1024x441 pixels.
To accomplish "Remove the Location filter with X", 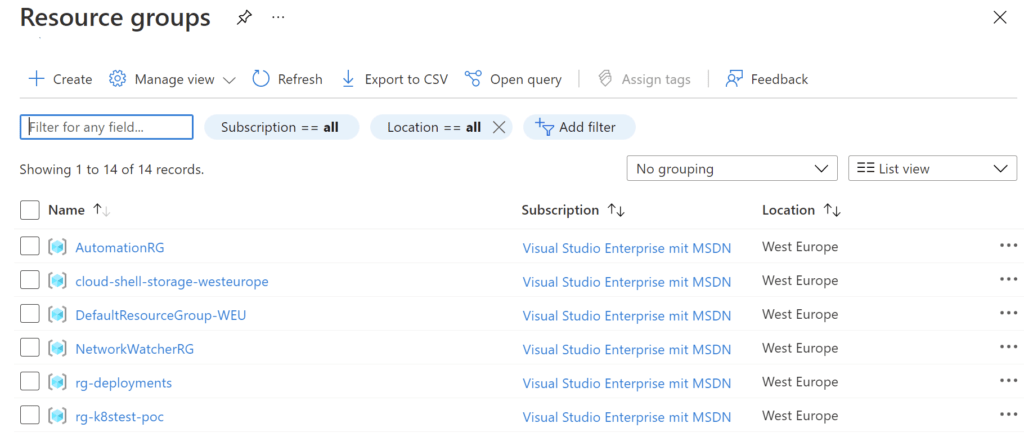I will [x=499, y=127].
